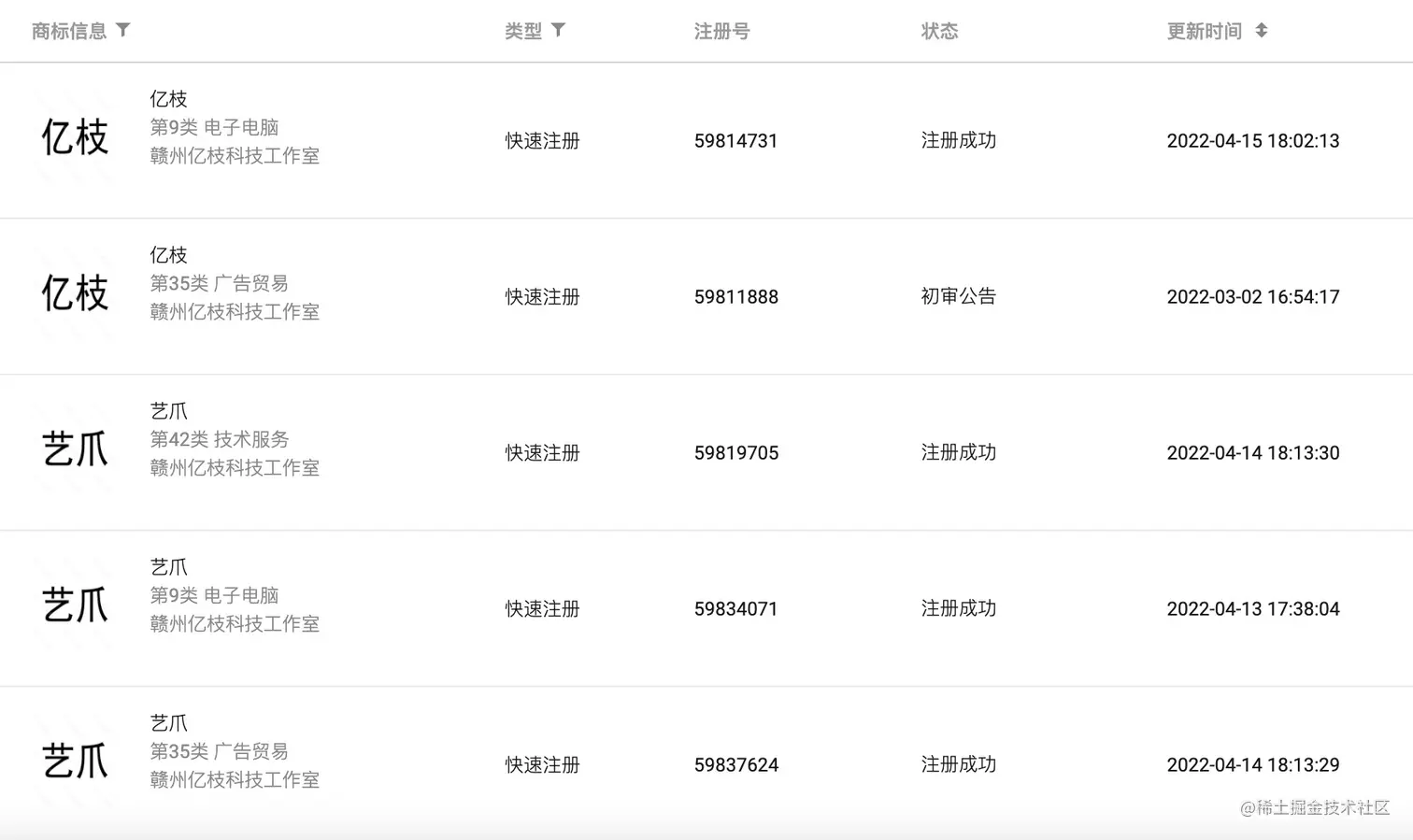Open registration number 59814731
This screenshot has width=1413, height=840.
coord(736,141)
